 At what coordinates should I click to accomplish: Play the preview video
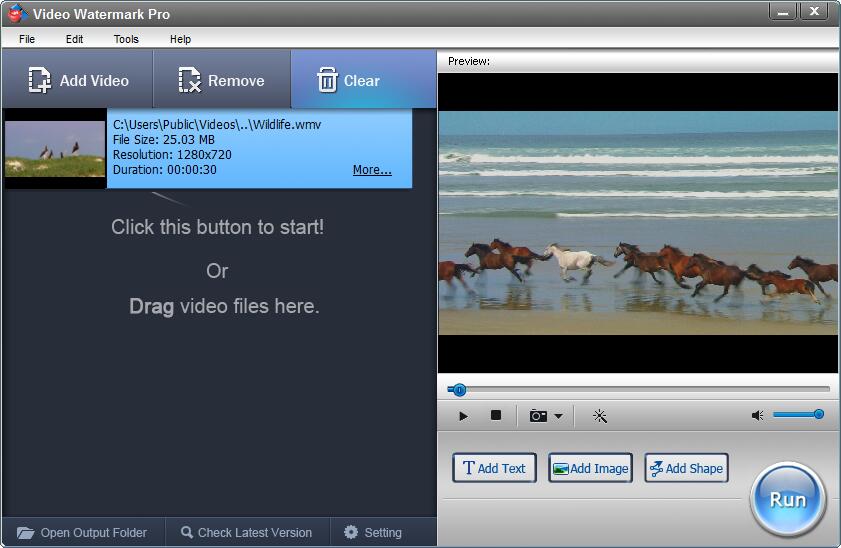pos(463,416)
